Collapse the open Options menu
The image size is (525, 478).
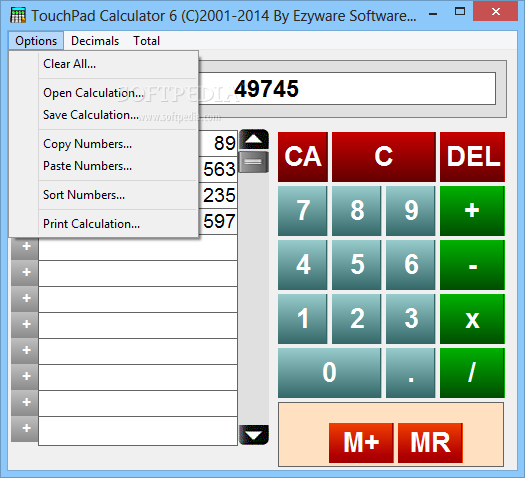(36, 41)
